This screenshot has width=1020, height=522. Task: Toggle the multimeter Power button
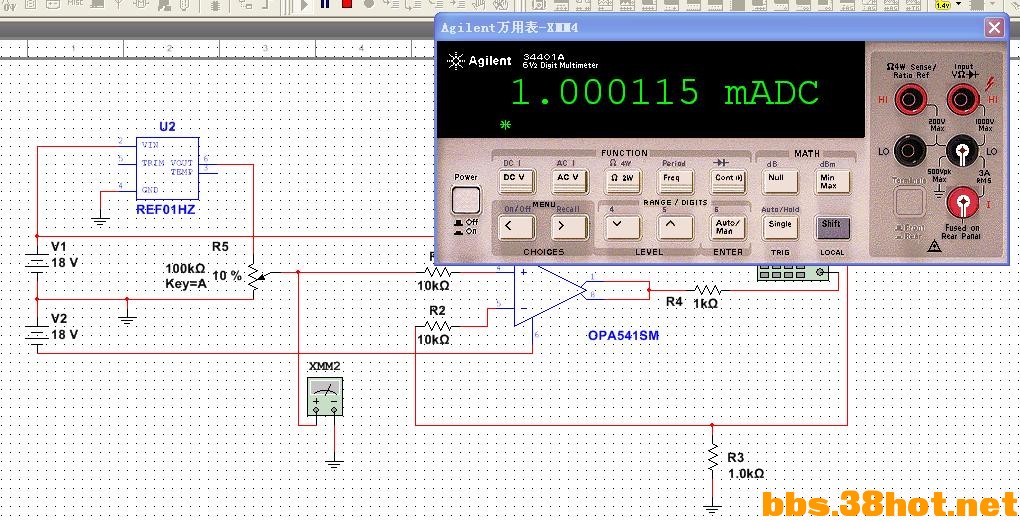[x=466, y=200]
